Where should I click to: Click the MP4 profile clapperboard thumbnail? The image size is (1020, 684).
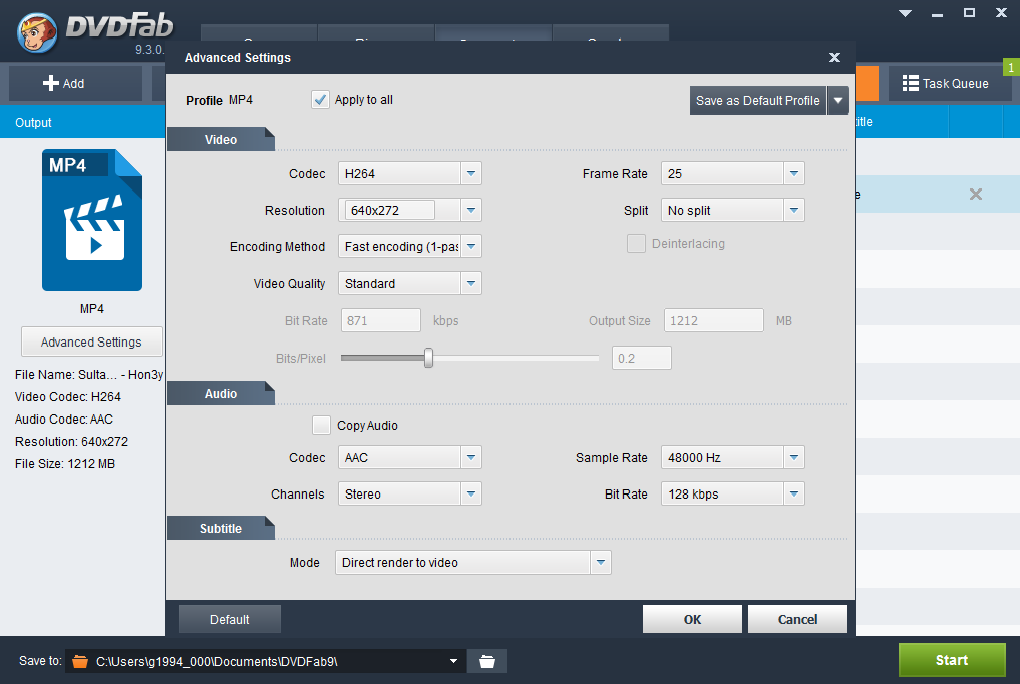coord(92,220)
